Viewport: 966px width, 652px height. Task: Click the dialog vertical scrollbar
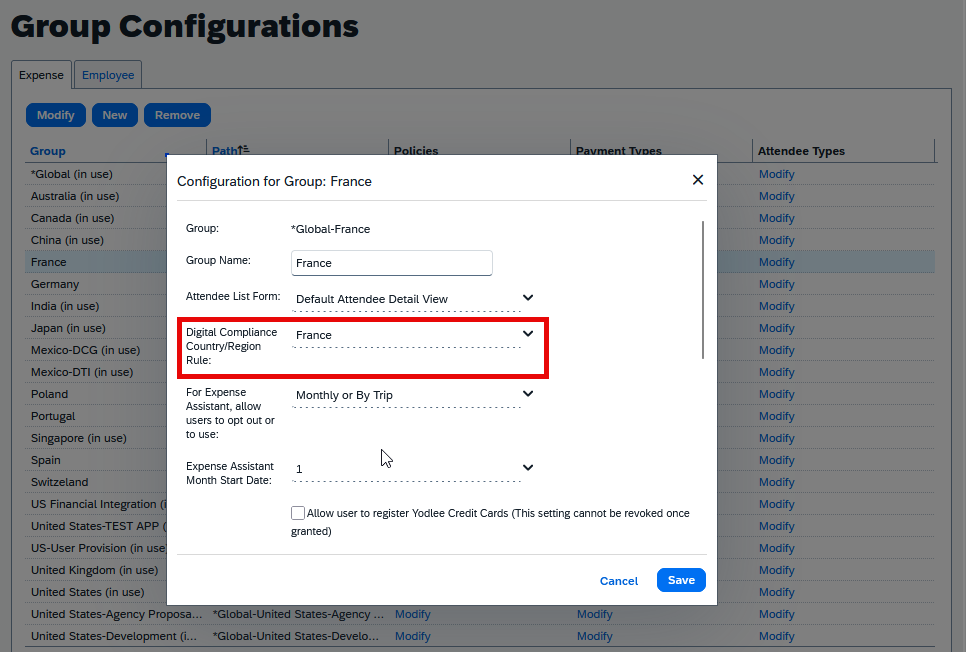pyautogui.click(x=702, y=290)
